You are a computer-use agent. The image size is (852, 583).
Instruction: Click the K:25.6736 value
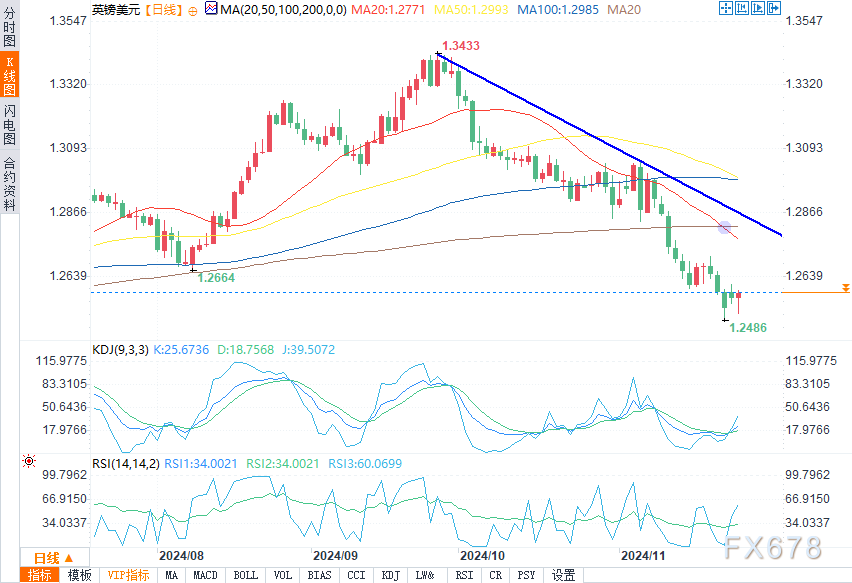[181, 350]
